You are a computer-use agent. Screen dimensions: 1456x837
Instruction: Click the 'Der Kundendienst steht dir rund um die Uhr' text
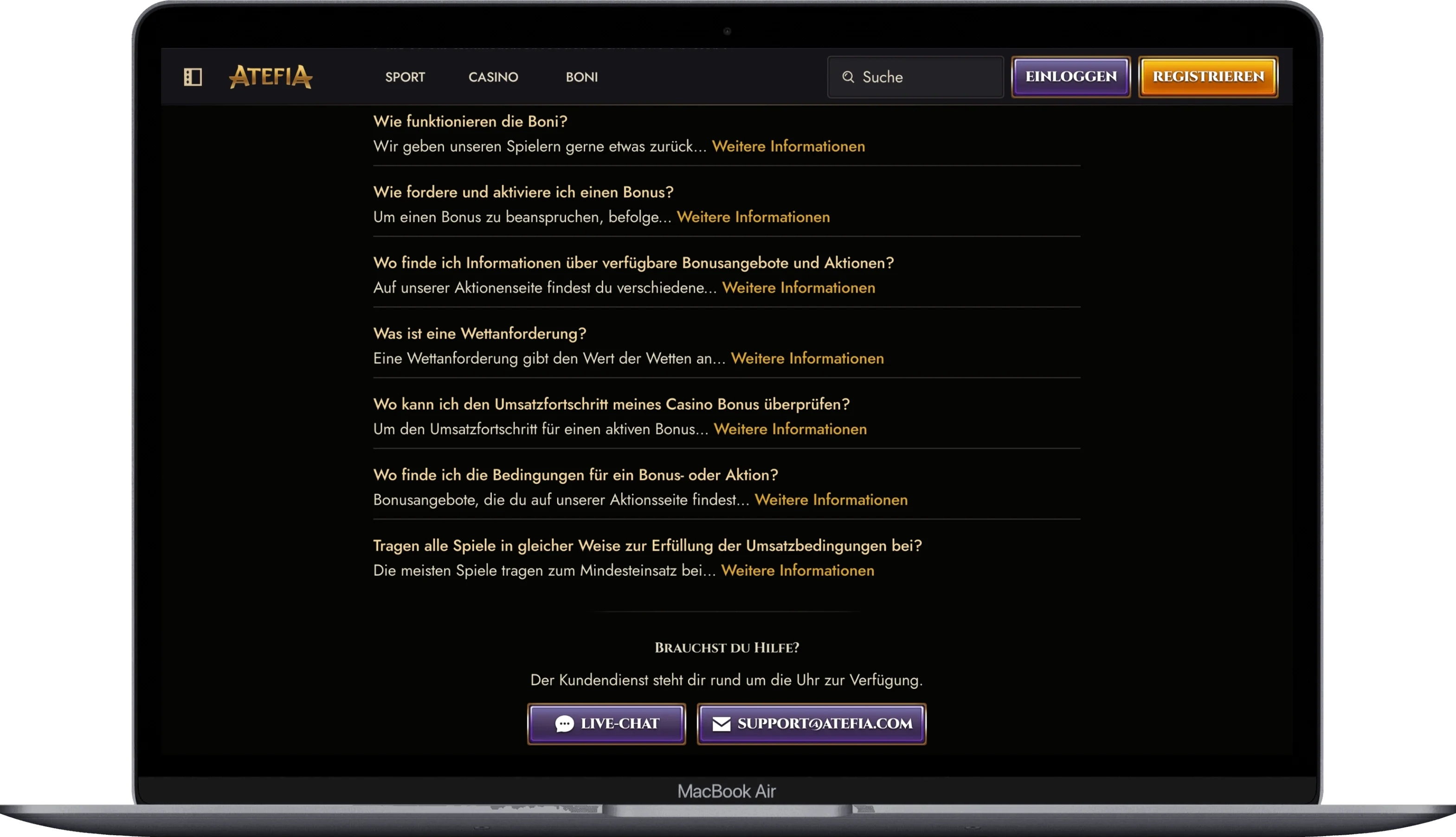726,680
